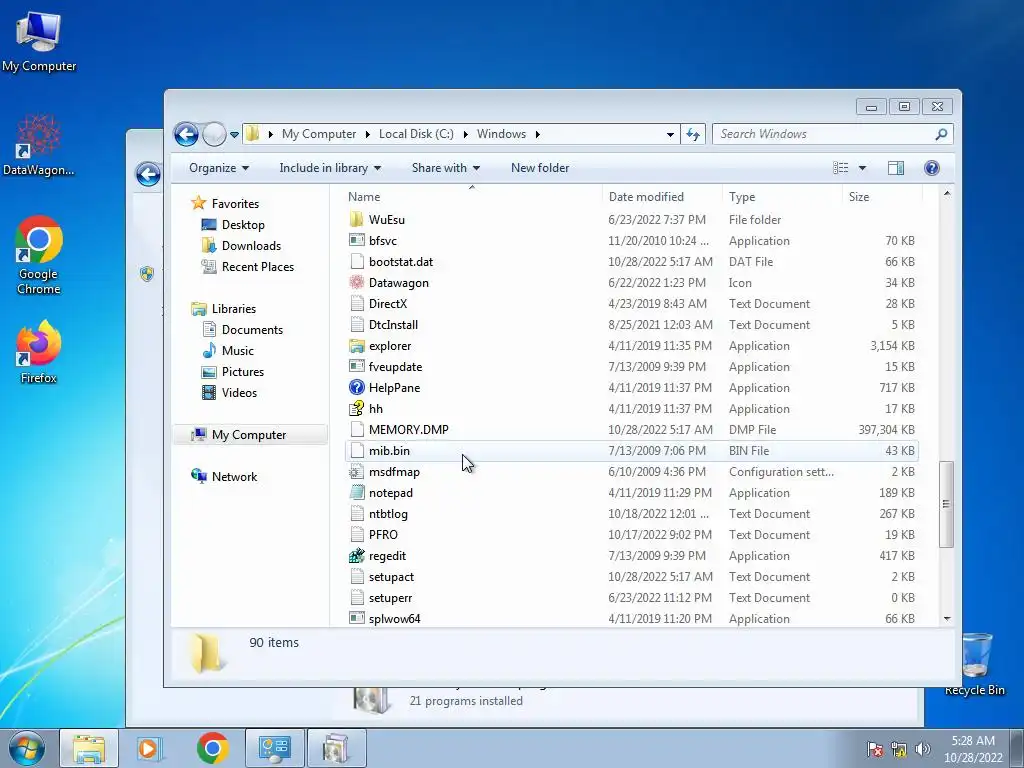Click the Back arrow in background window
This screenshot has height=768, width=1024.
click(148, 174)
